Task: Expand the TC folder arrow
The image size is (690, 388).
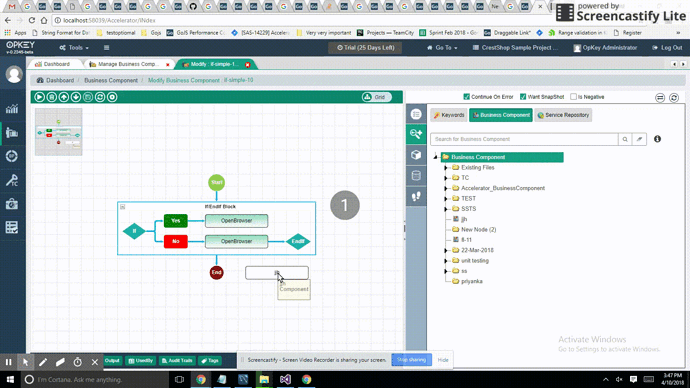Action: pos(445,178)
